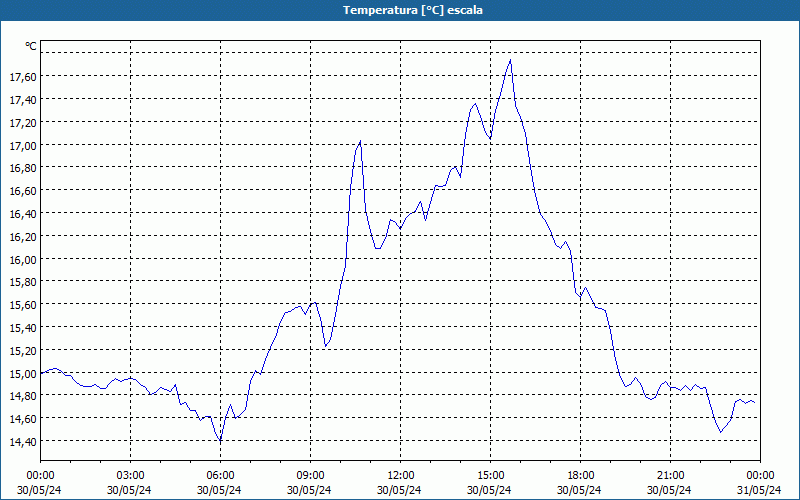This screenshot has width=800, height=500.
Task: Select the 09:00 time axis label
Action: 310,476
